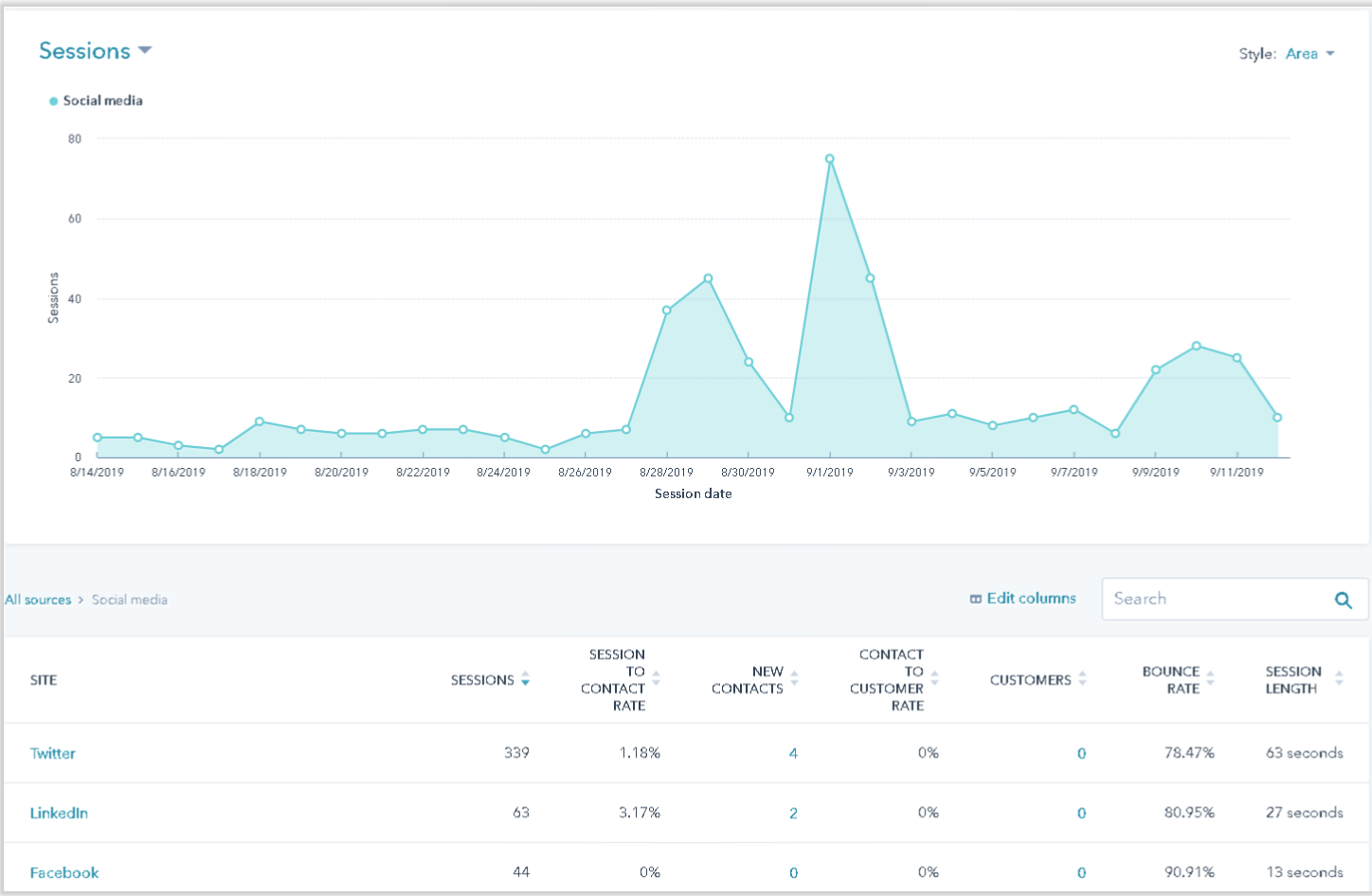Open the Sessions metric dropdown

(x=95, y=51)
